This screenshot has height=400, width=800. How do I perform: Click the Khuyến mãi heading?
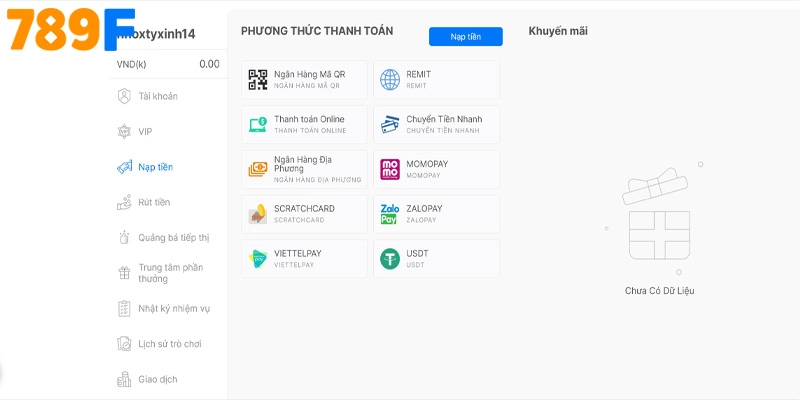point(558,31)
